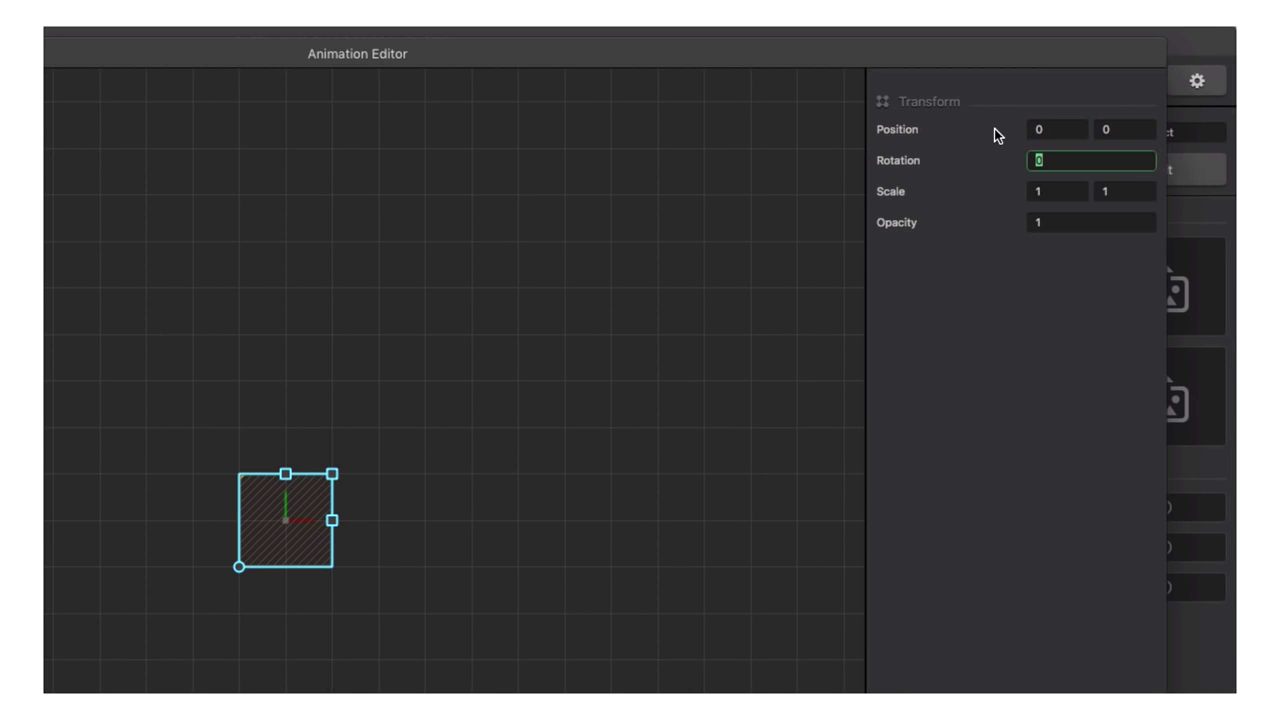Select the lower image placeholder thumbnail
This screenshot has height=720, width=1280.
[x=1195, y=397]
